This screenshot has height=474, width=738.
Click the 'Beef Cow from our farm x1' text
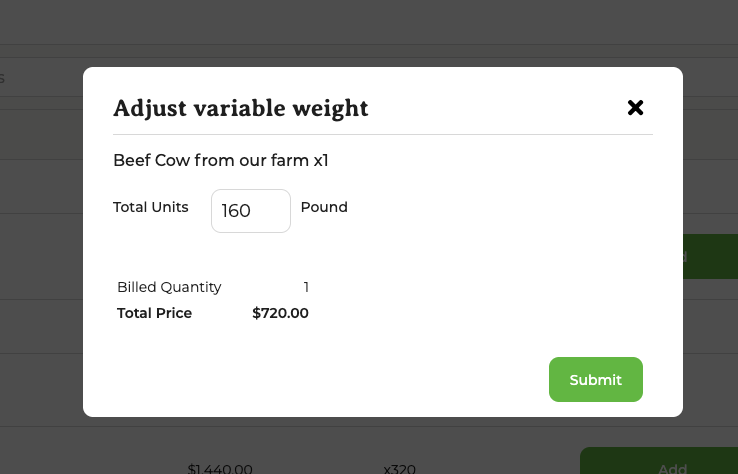[x=221, y=160]
